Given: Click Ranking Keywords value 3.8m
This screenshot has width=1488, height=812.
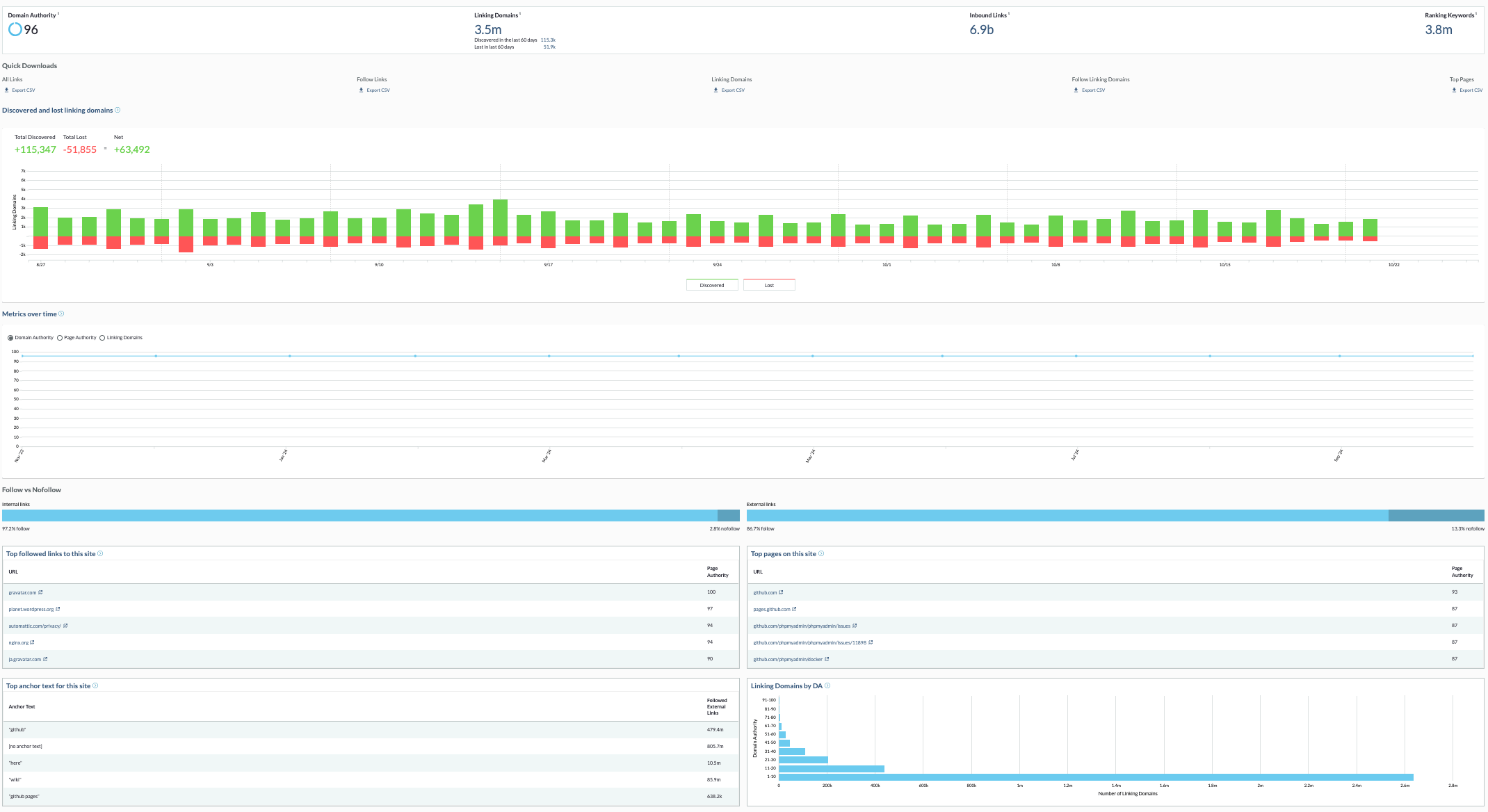Looking at the screenshot, I should pos(1439,29).
